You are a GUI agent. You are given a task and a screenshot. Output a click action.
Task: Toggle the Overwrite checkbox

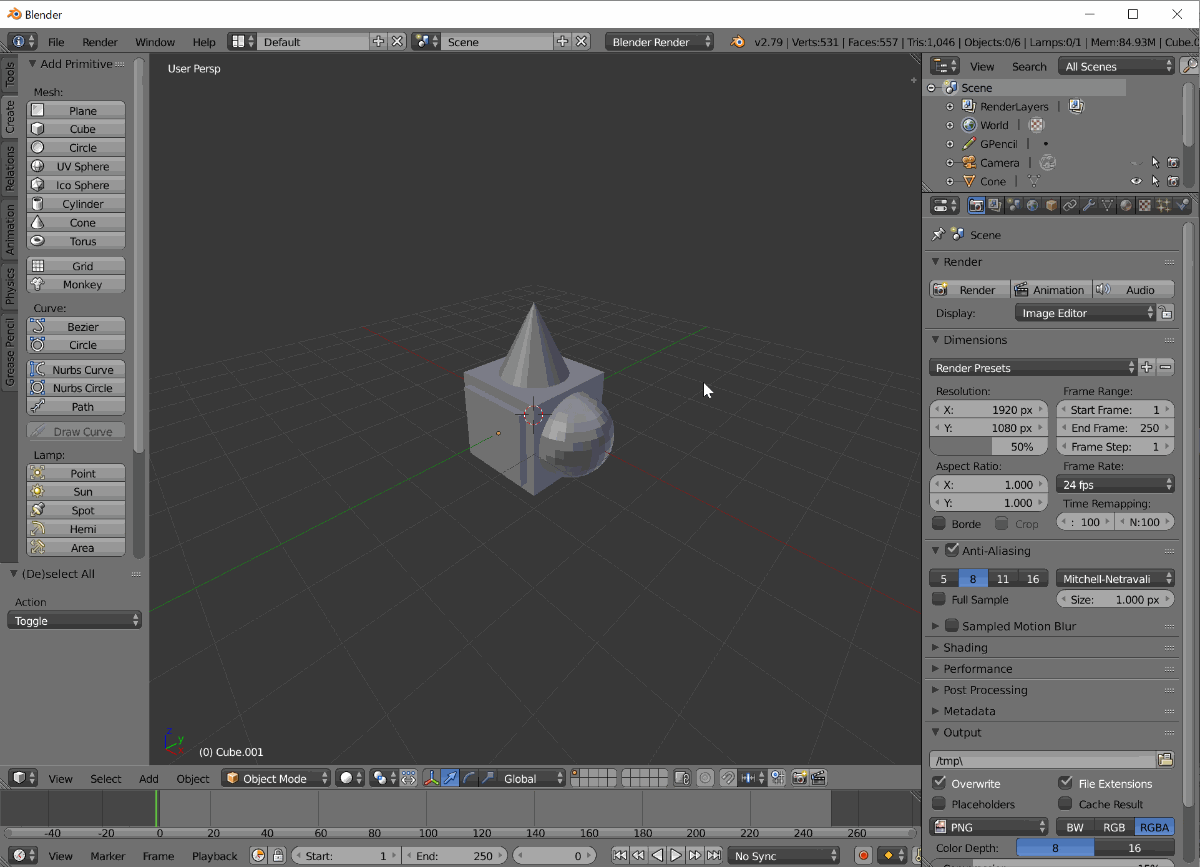tap(939, 783)
